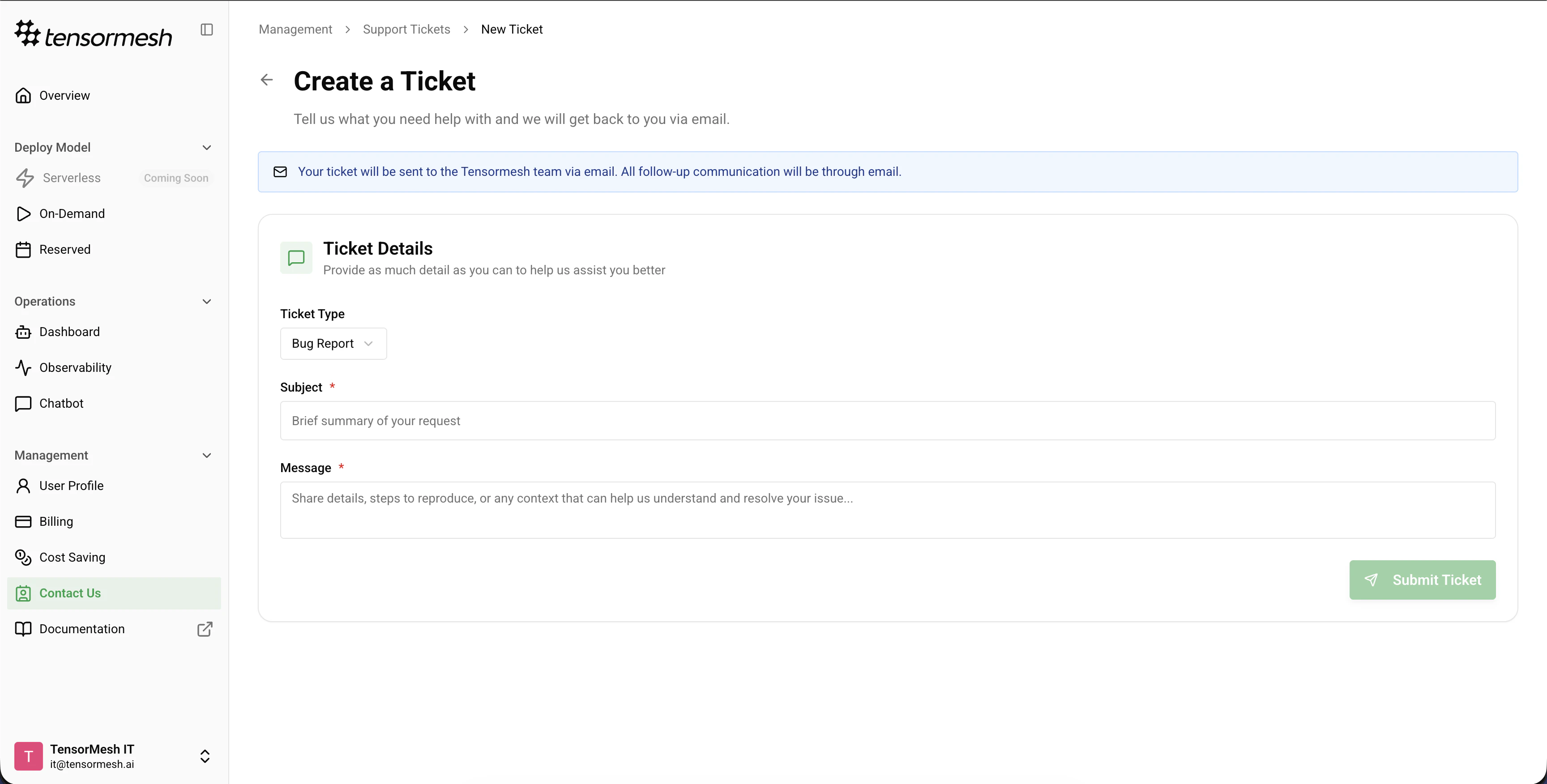This screenshot has width=1547, height=784.
Task: Click the pink TensorMesh IT avatar
Action: tap(28, 756)
